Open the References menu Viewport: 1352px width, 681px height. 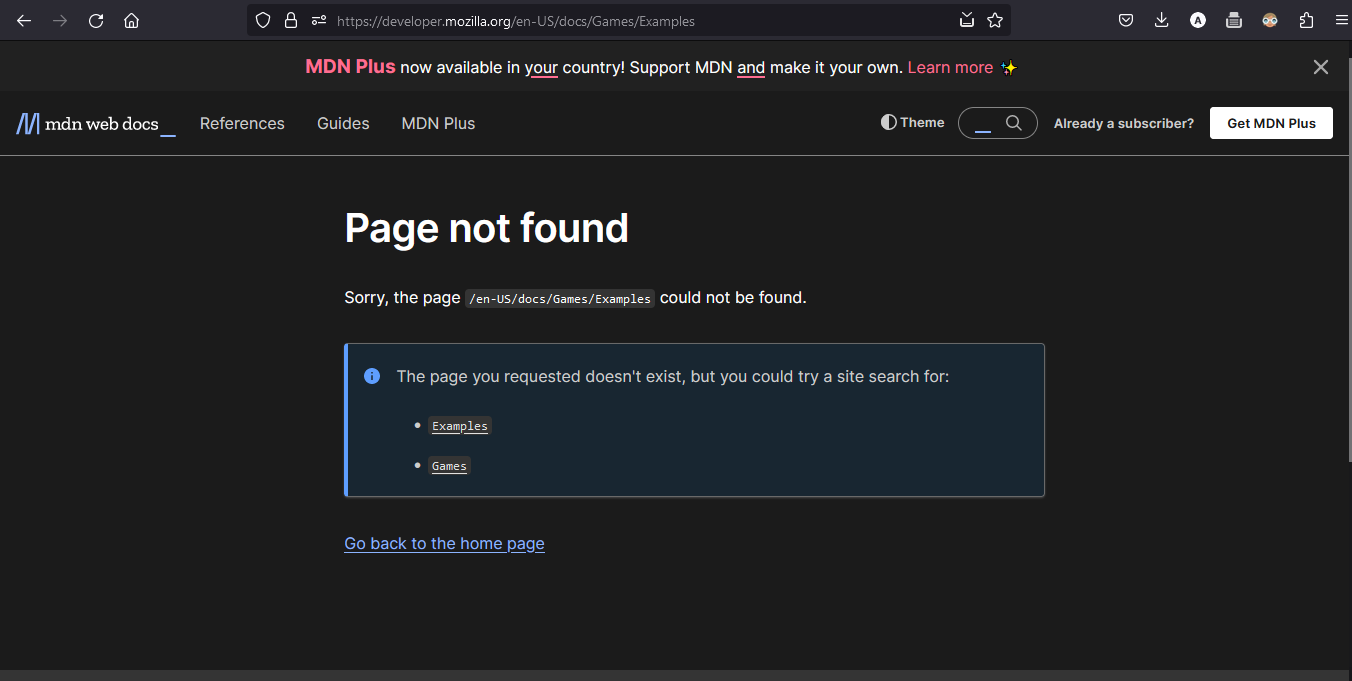(242, 123)
